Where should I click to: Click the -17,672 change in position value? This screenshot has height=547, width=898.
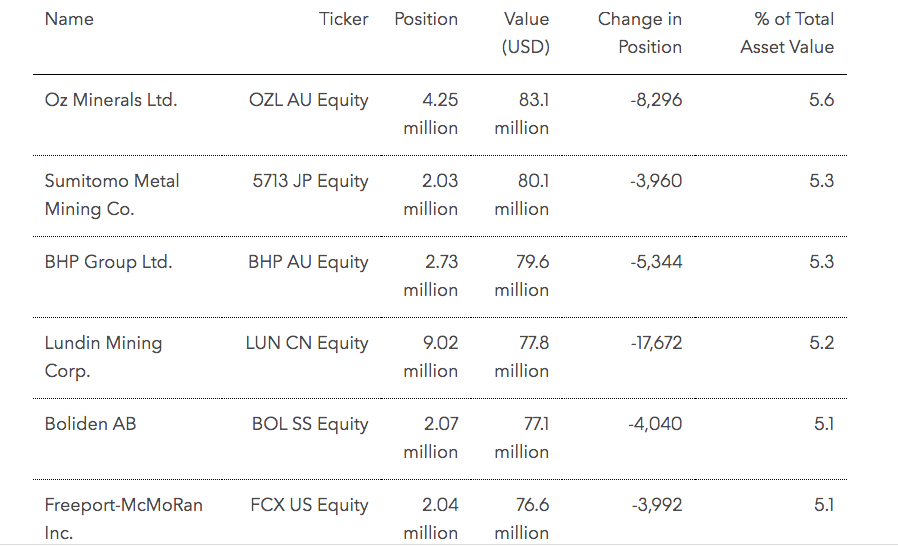(656, 343)
